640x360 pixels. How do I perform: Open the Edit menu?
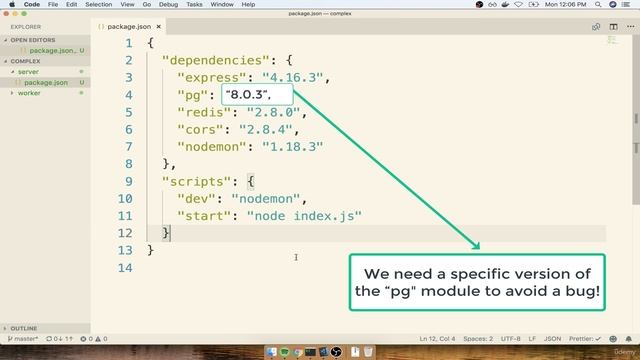pyautogui.click(x=71, y=4)
